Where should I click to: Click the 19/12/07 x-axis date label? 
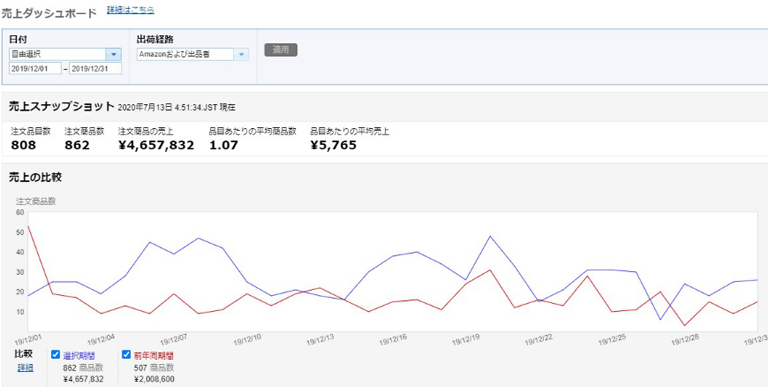coord(174,340)
